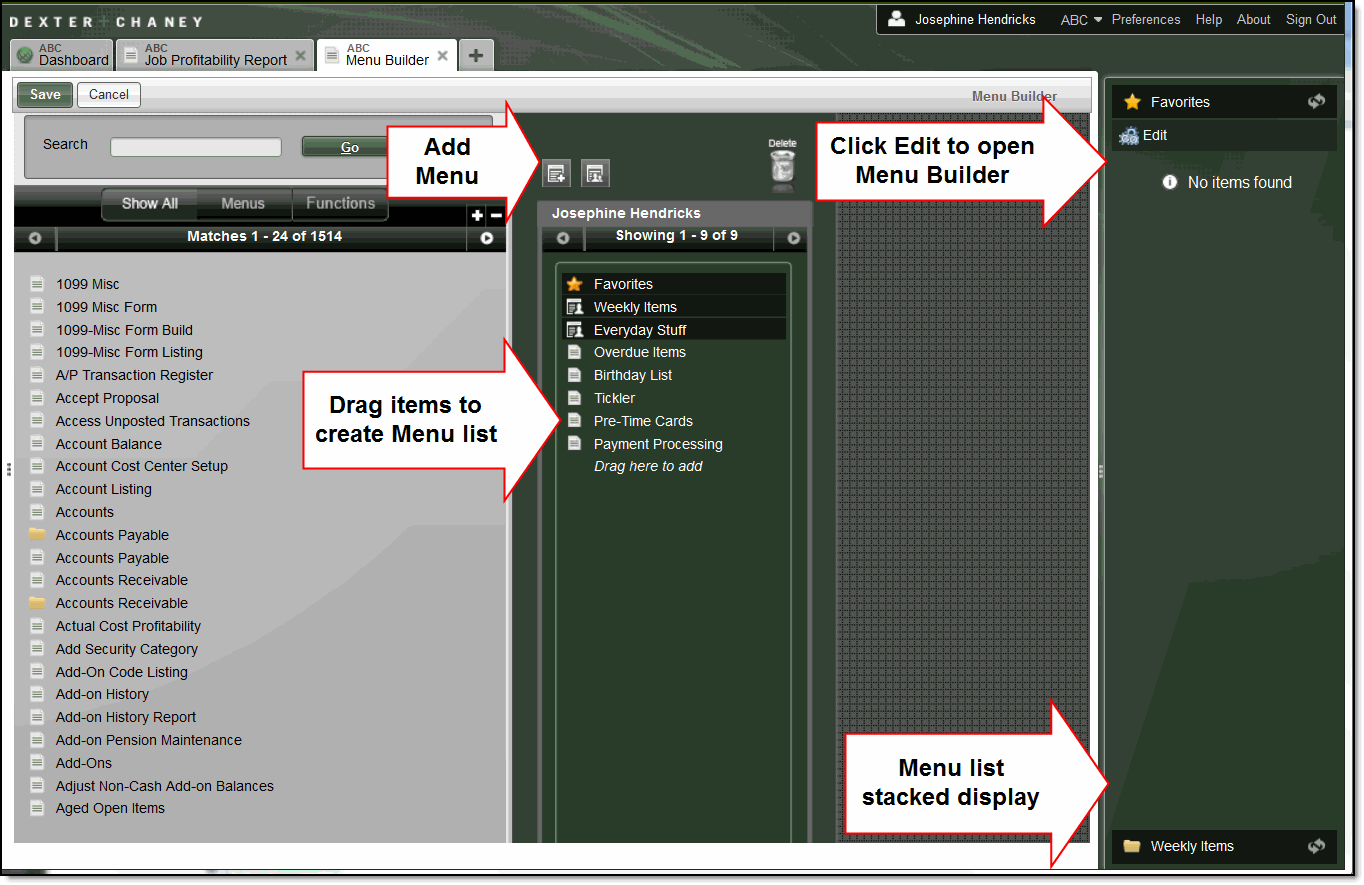Click the star icon in Favorites panel header
Viewport: 1364px width, 885px height.
(1132, 102)
